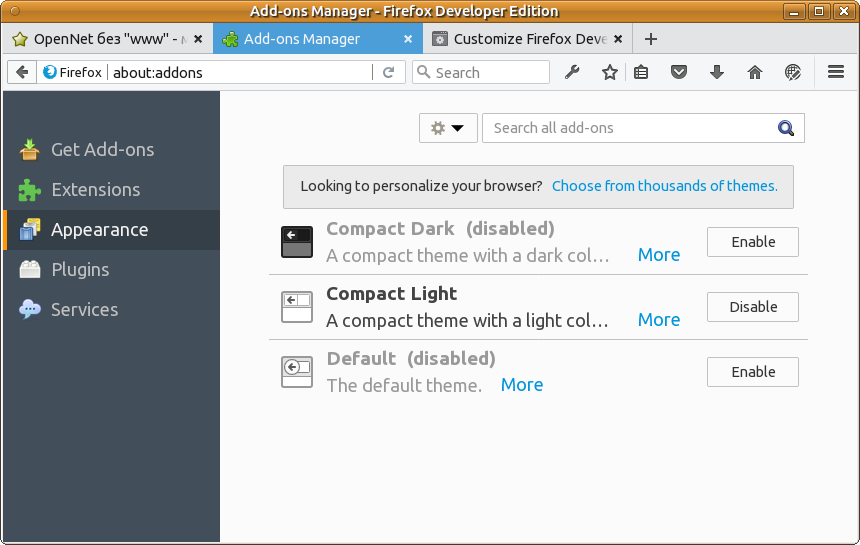Open the Choose from thousands of themes link
860x545 pixels.
tap(665, 186)
